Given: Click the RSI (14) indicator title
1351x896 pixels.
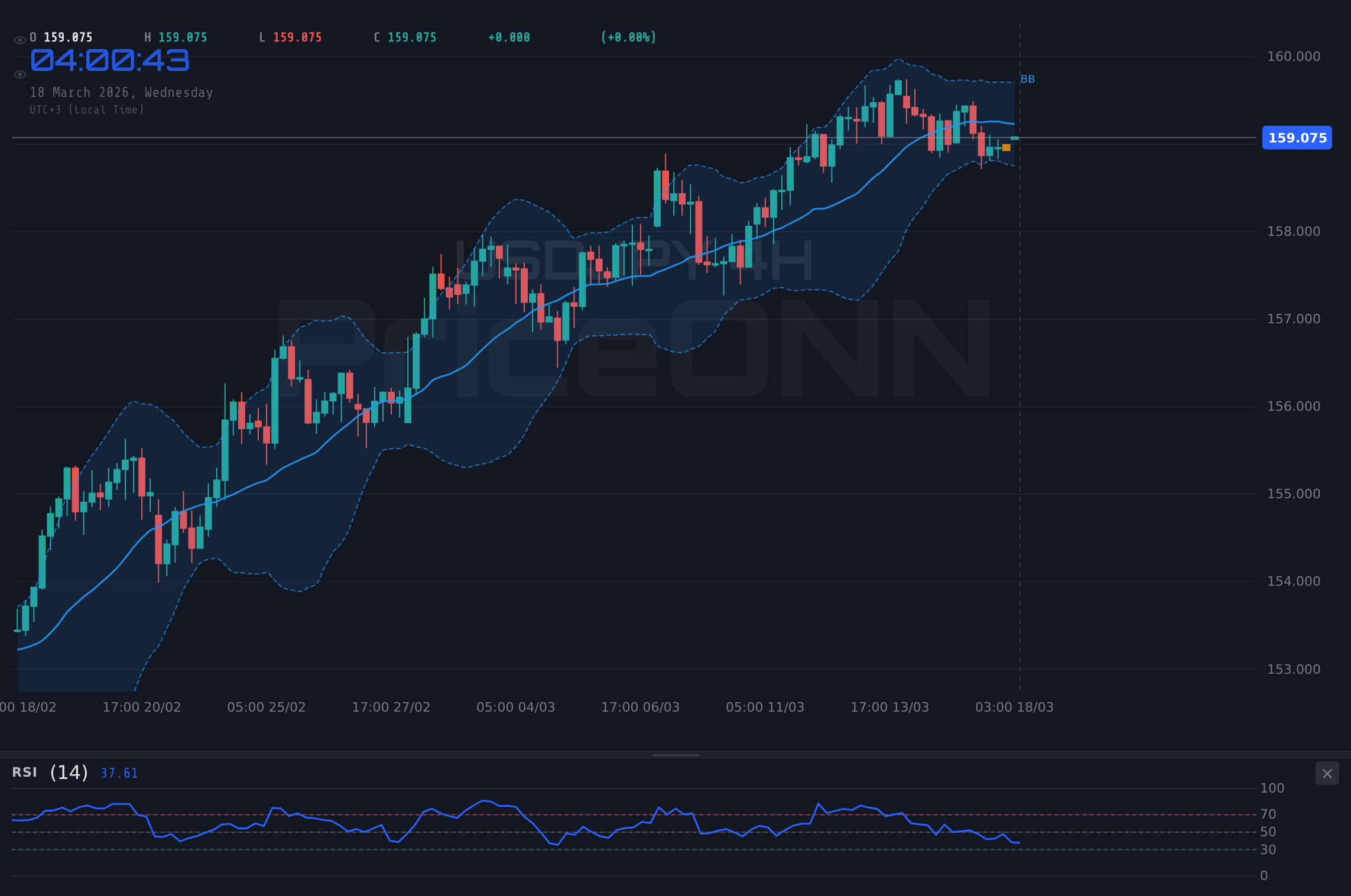Looking at the screenshot, I should [x=50, y=772].
